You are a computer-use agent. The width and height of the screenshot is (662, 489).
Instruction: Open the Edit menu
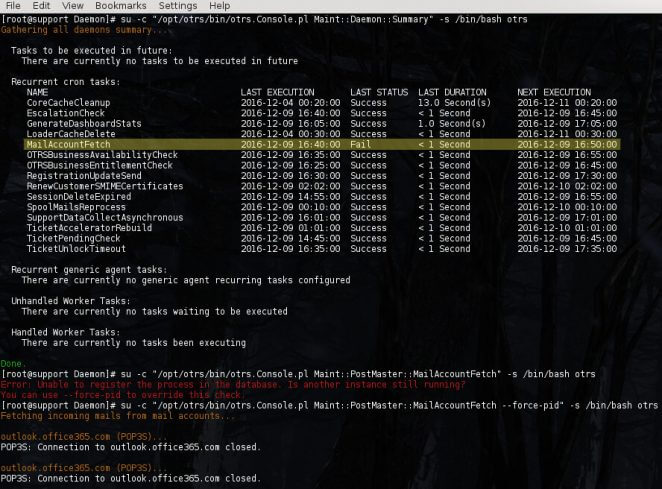point(41,6)
